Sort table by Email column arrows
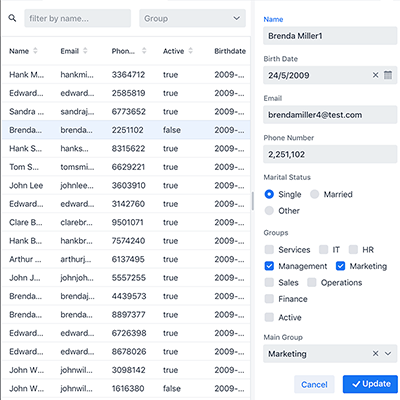The image size is (400, 400). tap(85, 51)
